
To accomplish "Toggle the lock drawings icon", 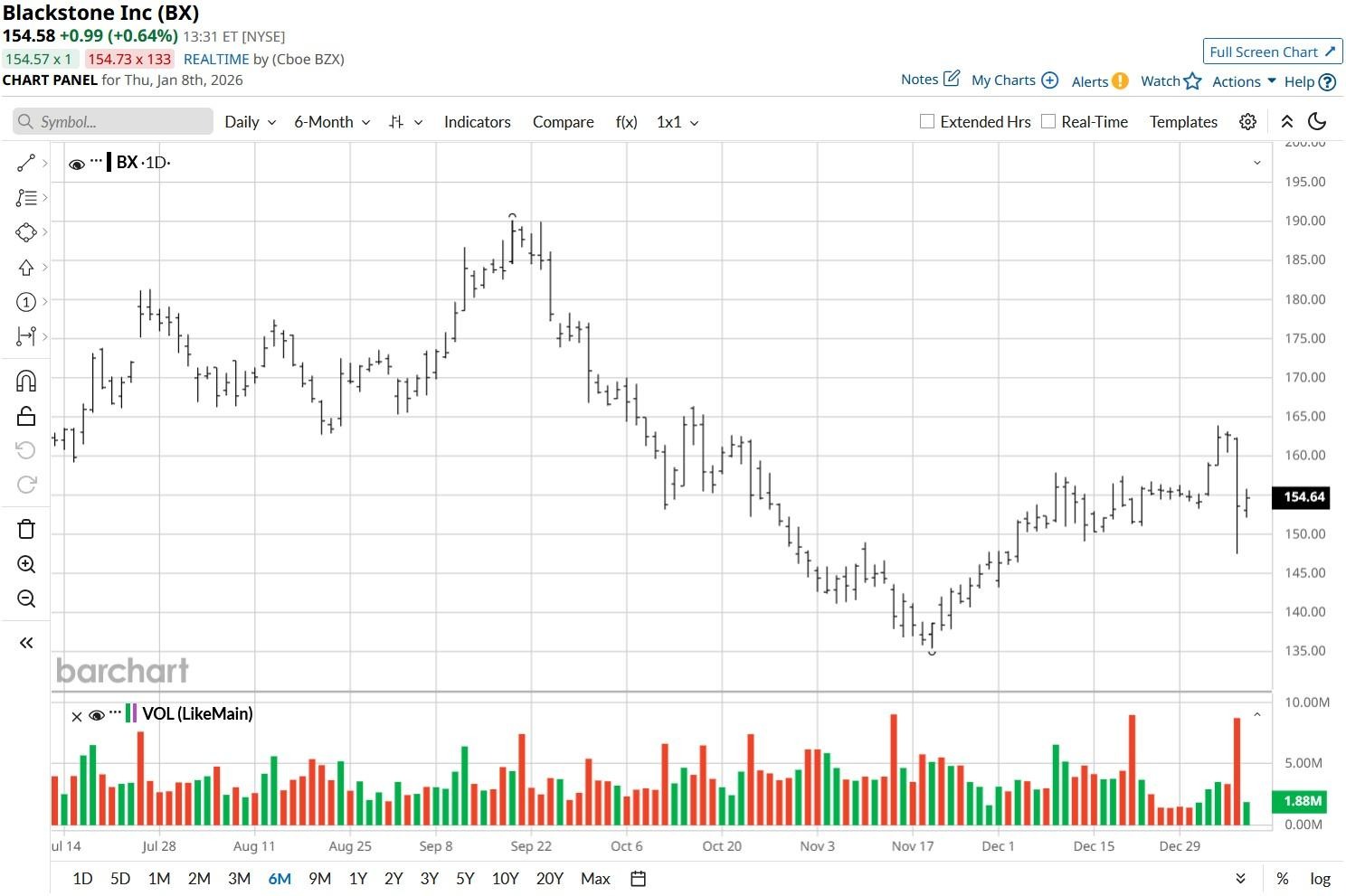I will (x=26, y=416).
